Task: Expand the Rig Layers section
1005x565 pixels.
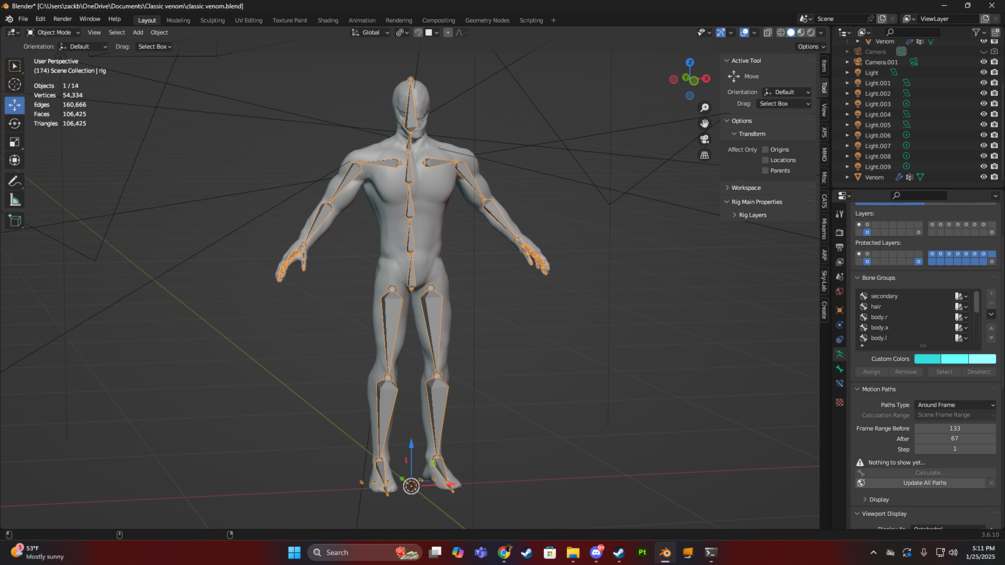Action: 752,215
